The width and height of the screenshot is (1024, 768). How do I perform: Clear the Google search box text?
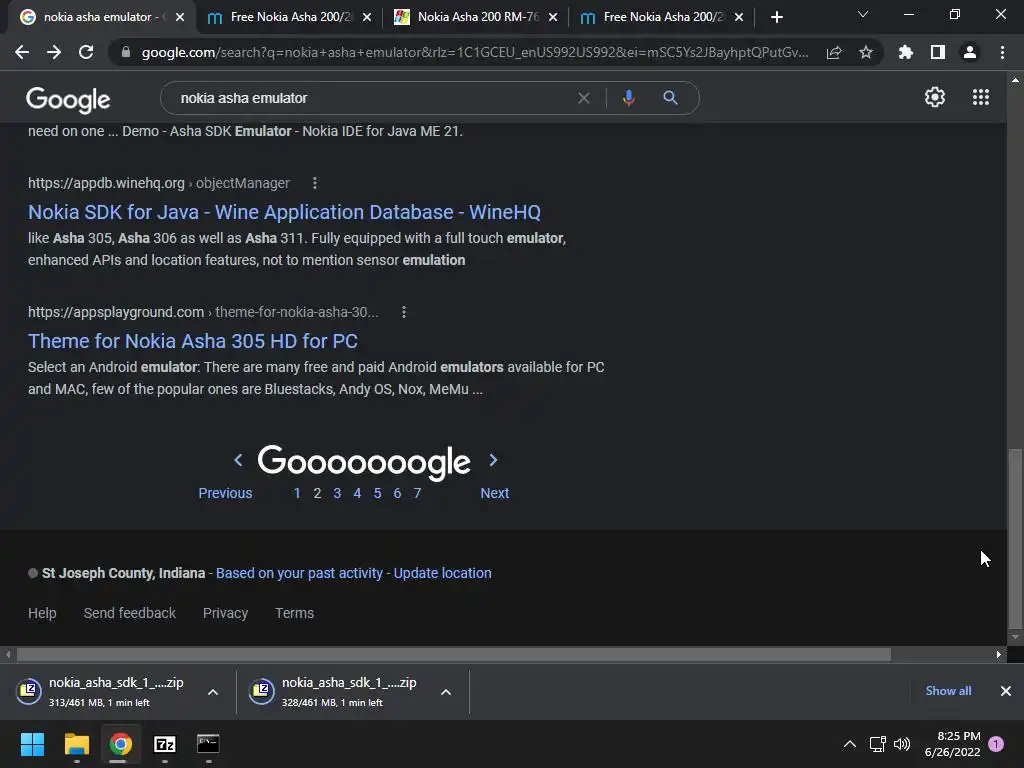[x=584, y=98]
